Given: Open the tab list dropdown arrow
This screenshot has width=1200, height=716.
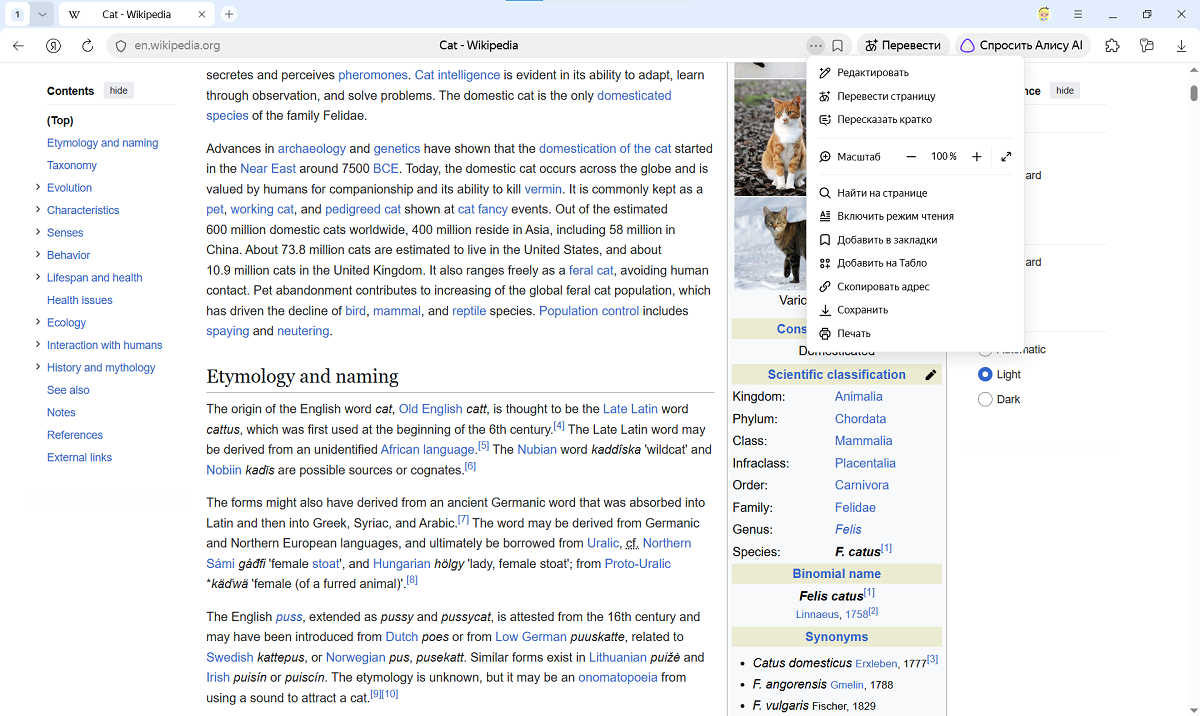Looking at the screenshot, I should (42, 15).
